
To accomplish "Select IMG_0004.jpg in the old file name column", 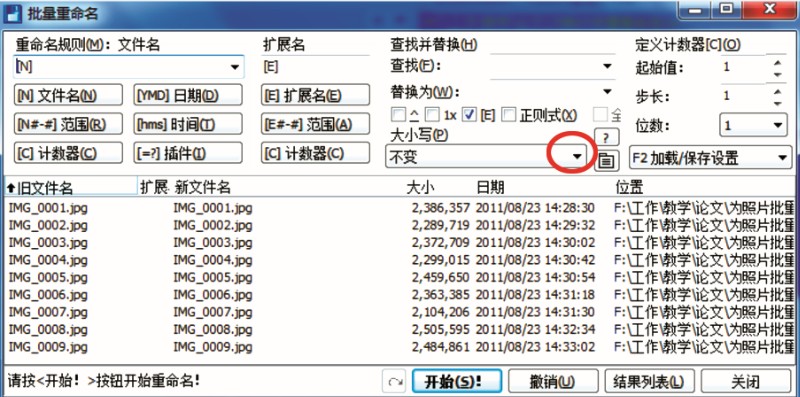I will (48, 260).
